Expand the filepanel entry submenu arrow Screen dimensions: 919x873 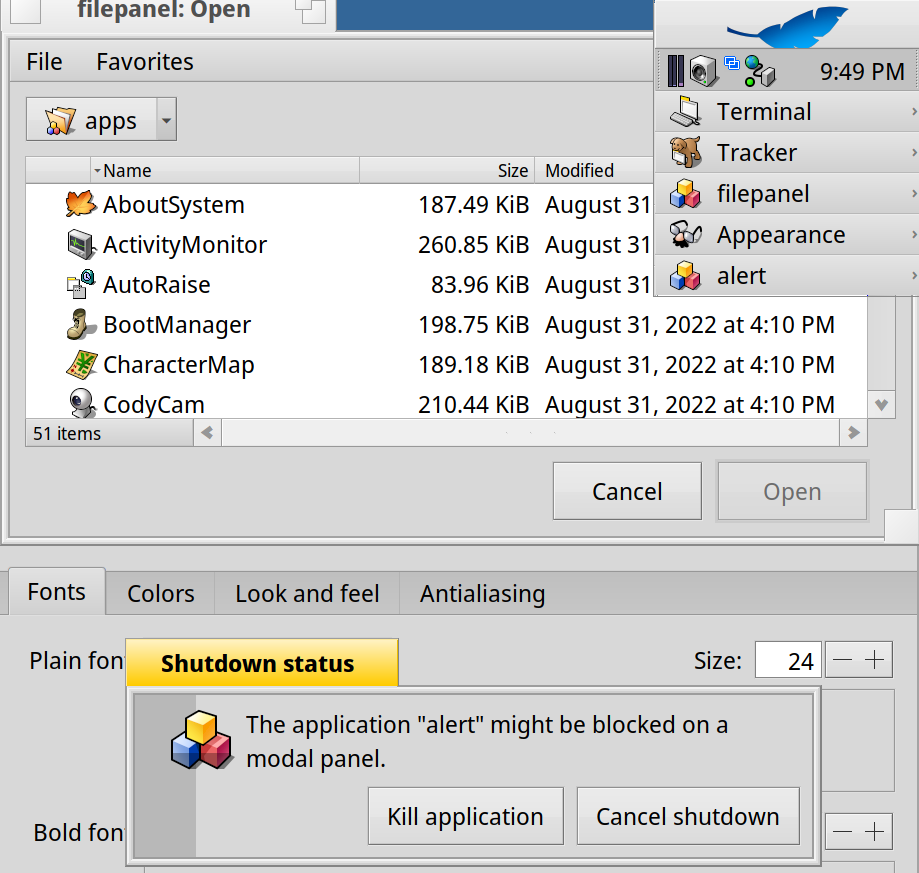914,193
